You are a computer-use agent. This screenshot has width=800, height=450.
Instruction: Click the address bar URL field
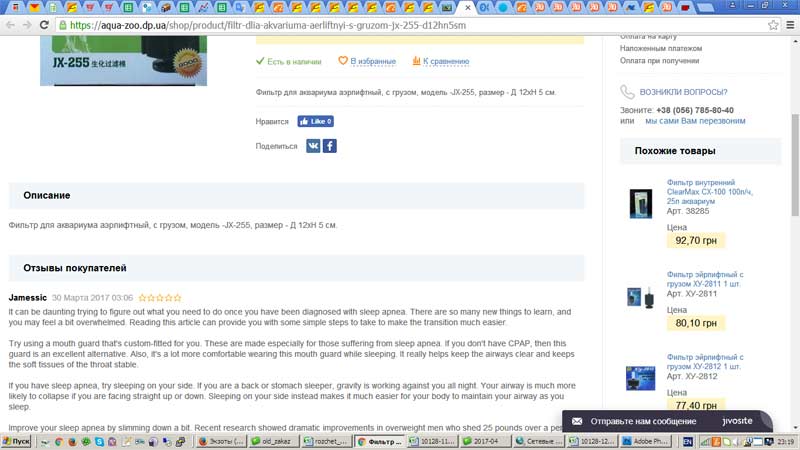pyautogui.click(x=400, y=25)
